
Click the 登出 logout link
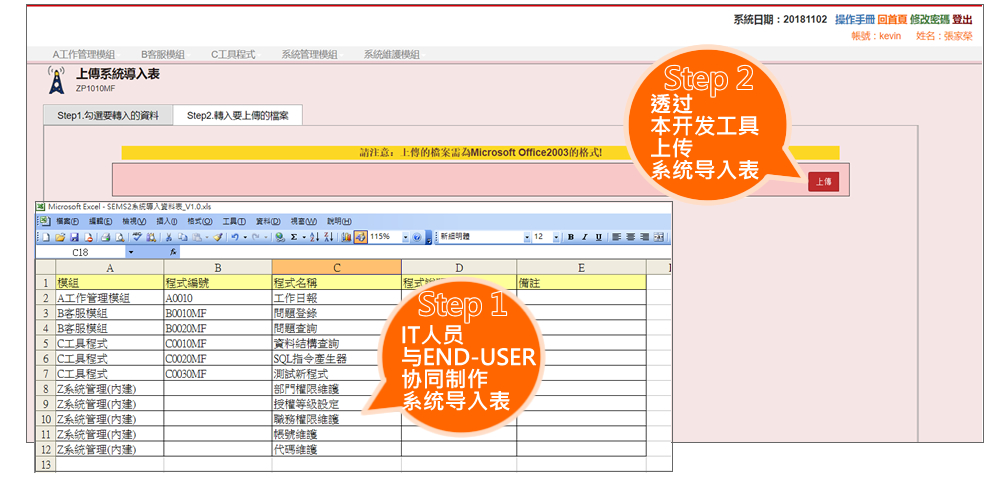[x=962, y=19]
